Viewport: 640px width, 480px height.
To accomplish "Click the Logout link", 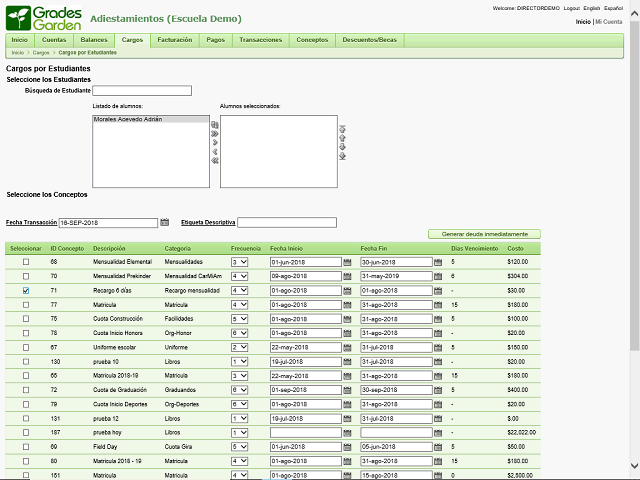I will tap(571, 8).
